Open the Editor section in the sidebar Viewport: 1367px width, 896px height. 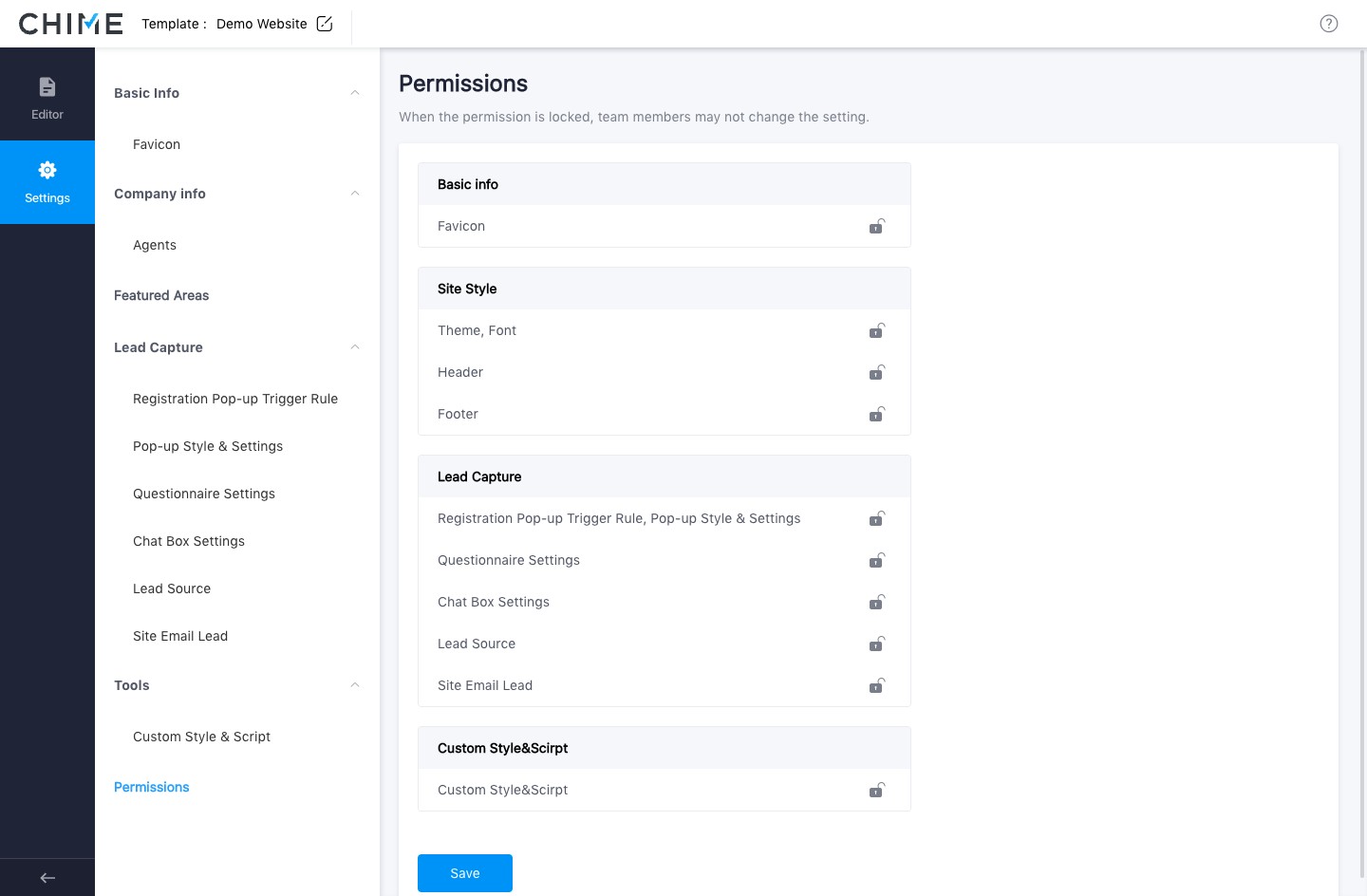pyautogui.click(x=47, y=99)
